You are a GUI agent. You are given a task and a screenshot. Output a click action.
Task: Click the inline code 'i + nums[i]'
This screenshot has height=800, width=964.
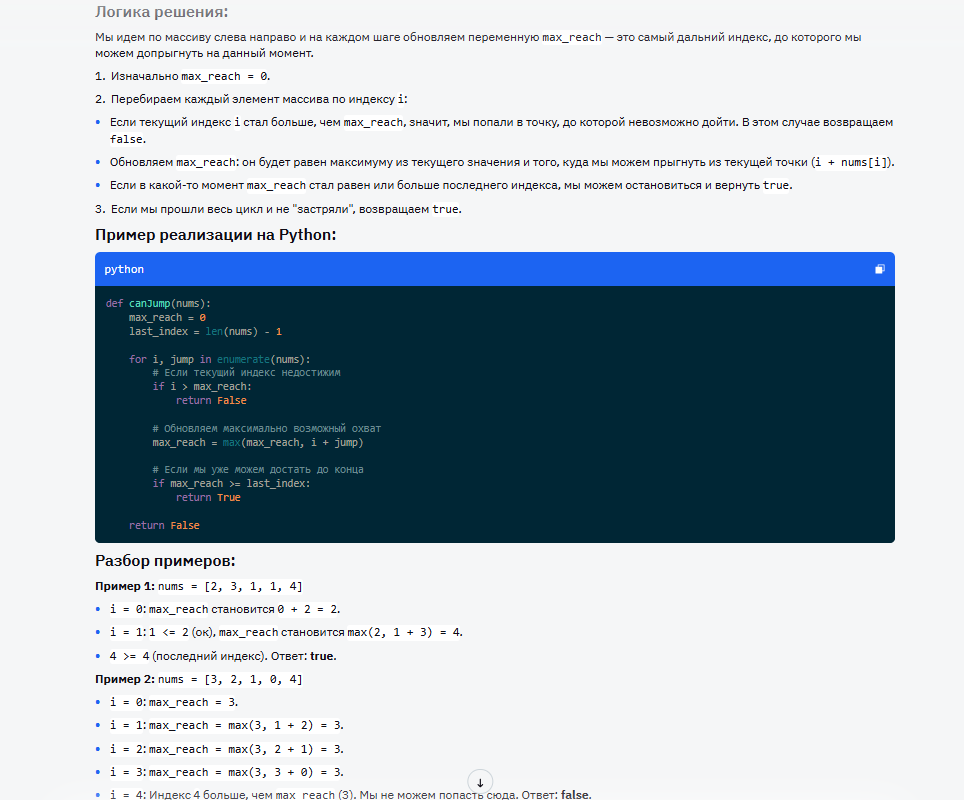pos(852,162)
